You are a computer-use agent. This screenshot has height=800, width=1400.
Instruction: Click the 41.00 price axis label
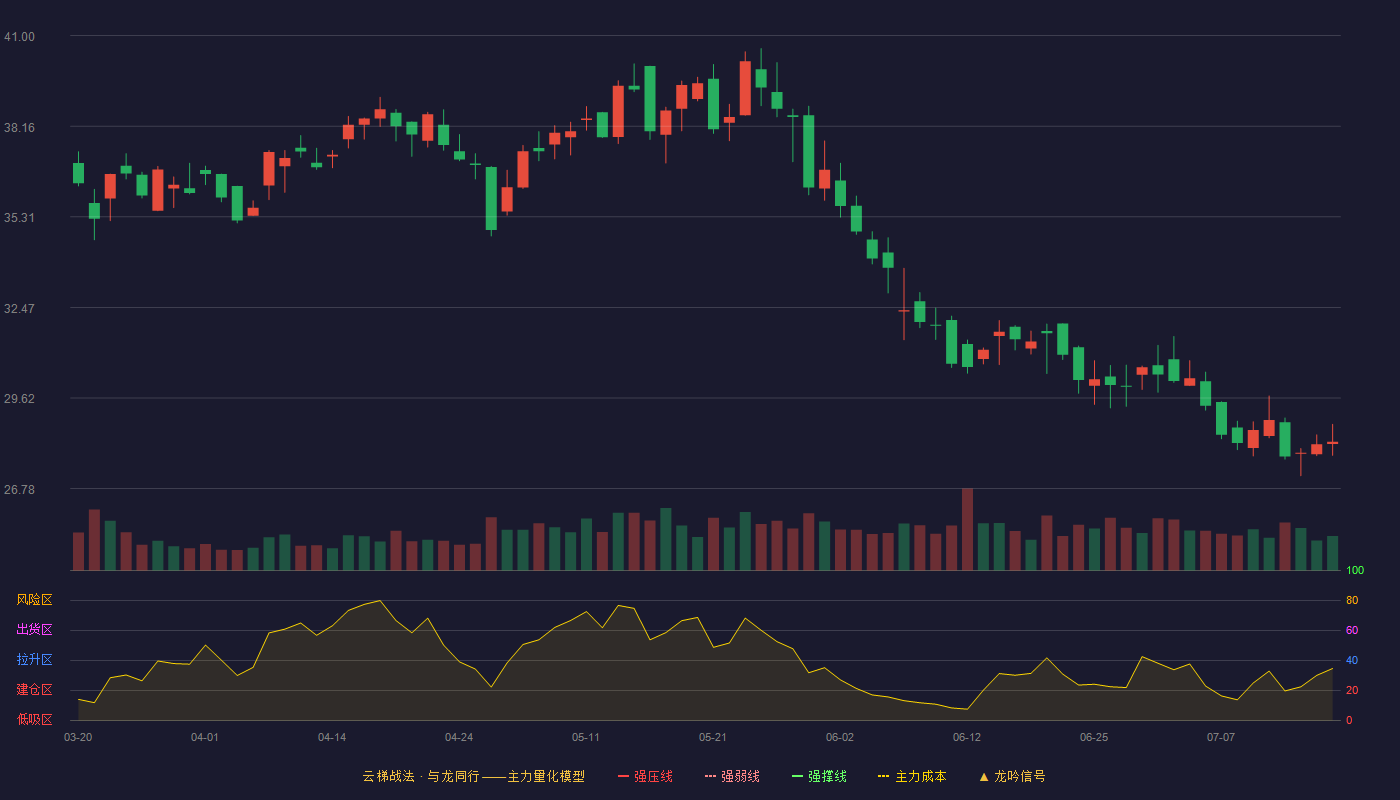pyautogui.click(x=19, y=37)
